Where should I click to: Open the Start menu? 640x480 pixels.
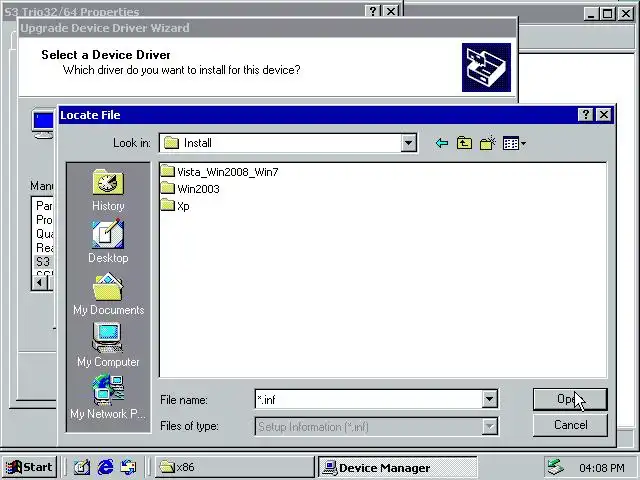pos(29,467)
